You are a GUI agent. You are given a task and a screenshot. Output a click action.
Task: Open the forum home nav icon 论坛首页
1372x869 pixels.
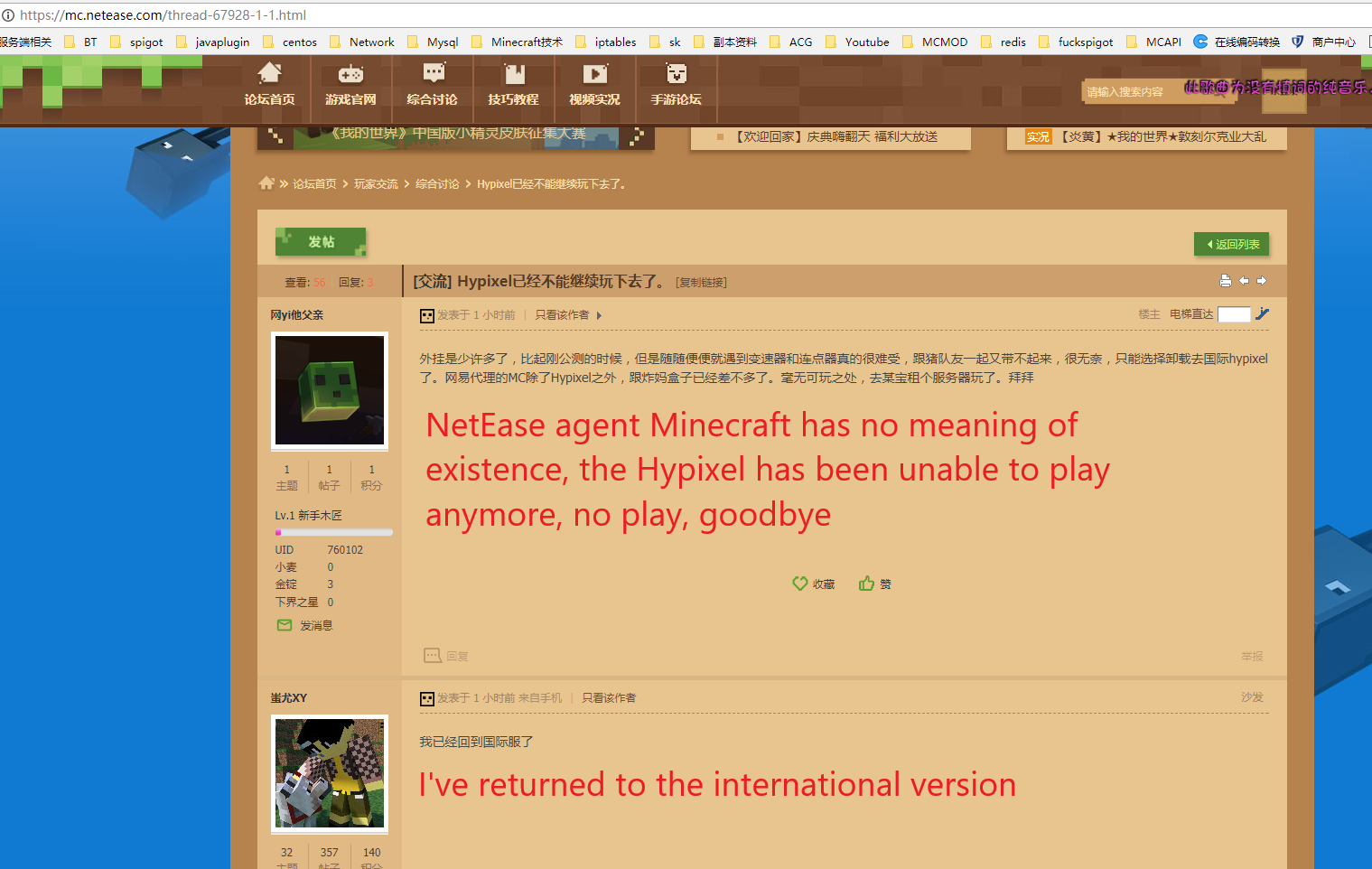(x=269, y=84)
